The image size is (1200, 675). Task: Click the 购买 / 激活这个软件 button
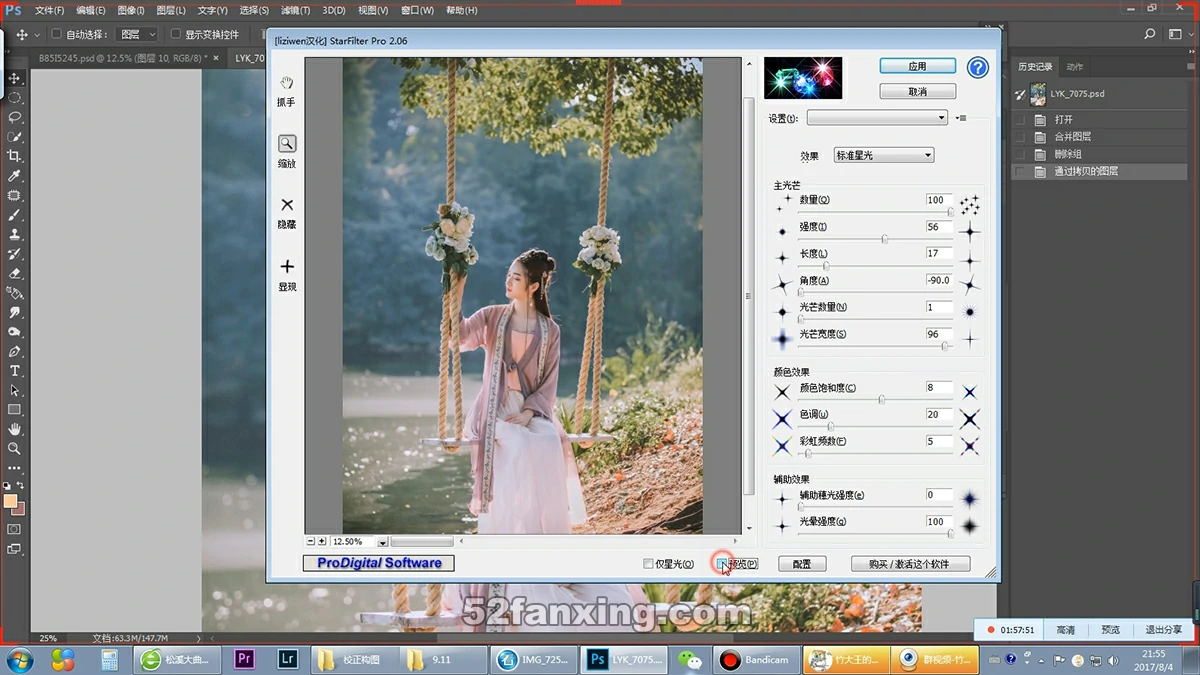[x=911, y=564]
